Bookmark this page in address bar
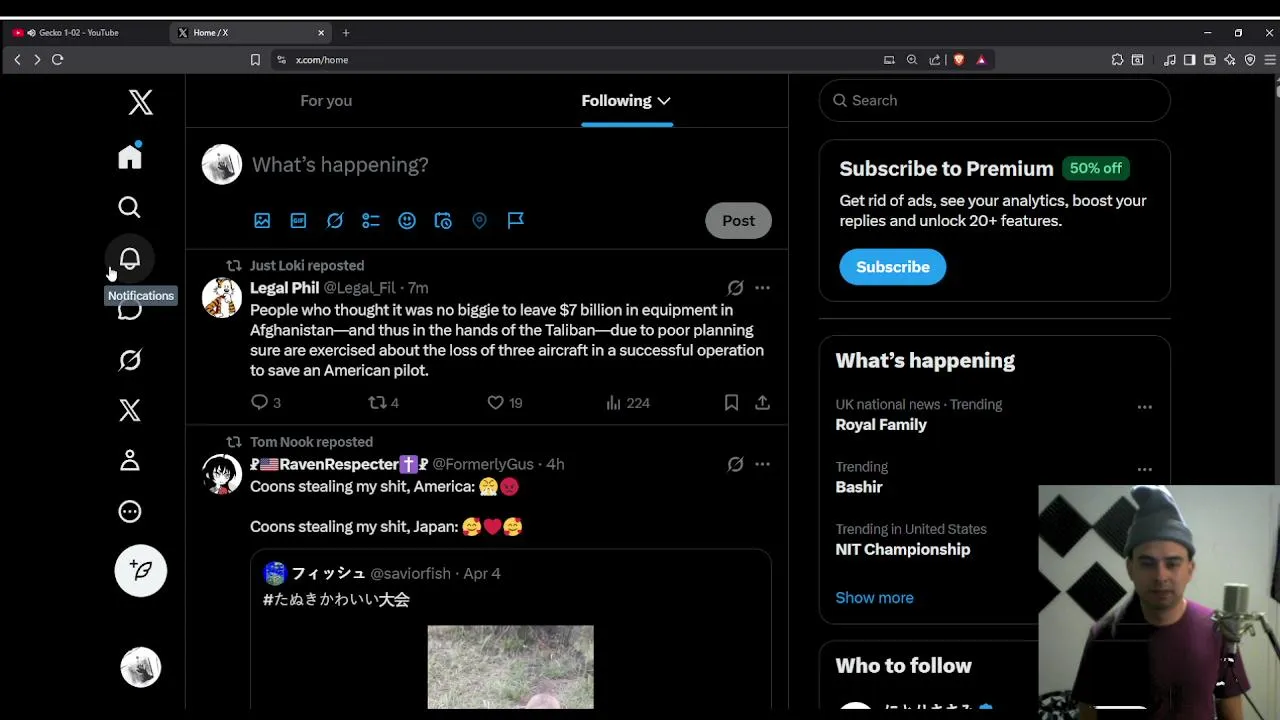1280x720 pixels. pyautogui.click(x=255, y=60)
